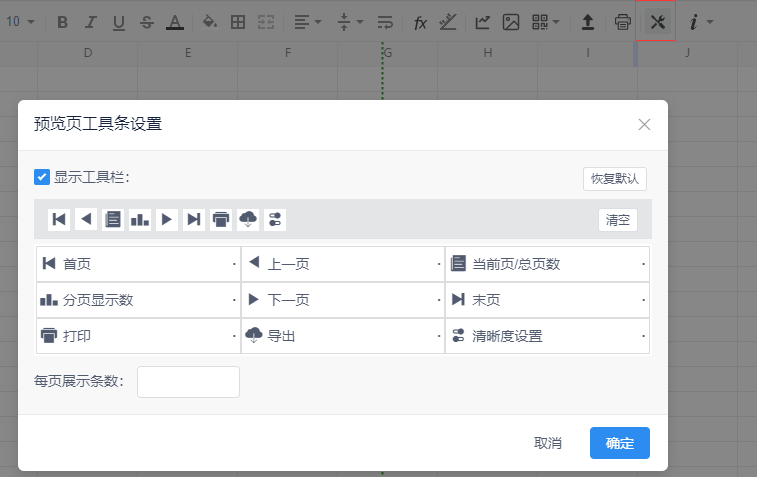Click the info 'i' icon
Image resolution: width=757 pixels, height=477 pixels.
tap(694, 22)
